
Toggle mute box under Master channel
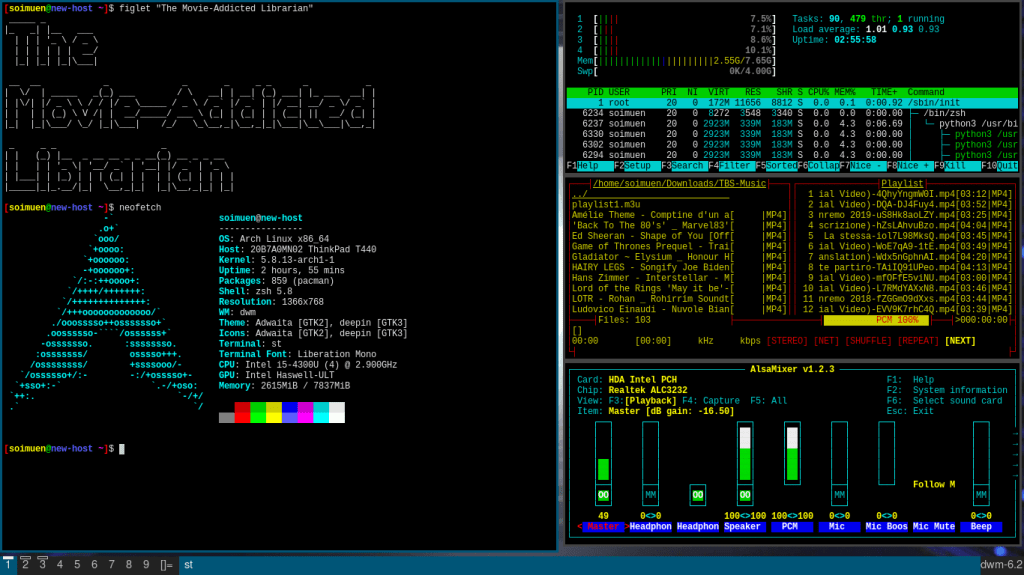click(603, 495)
